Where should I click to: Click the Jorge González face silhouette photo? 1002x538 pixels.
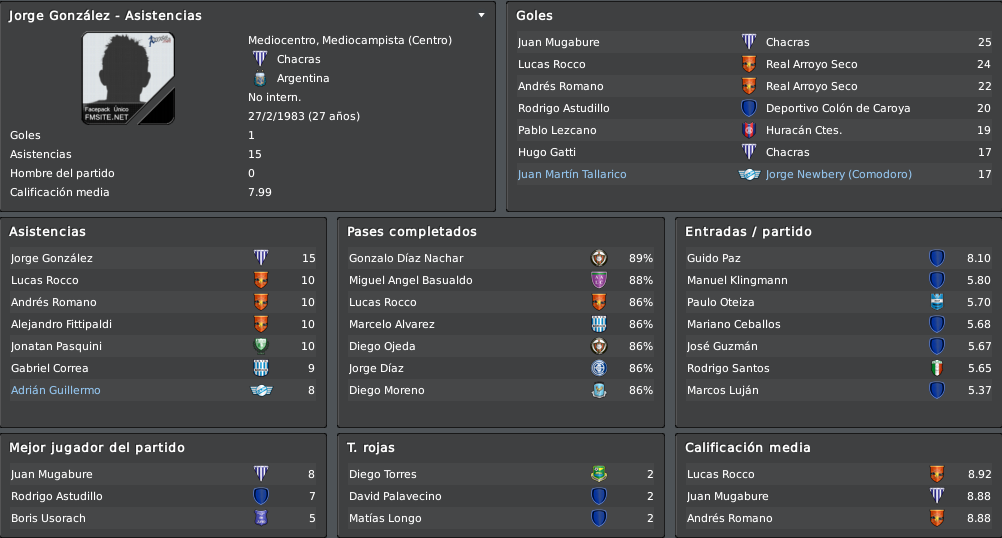[128, 78]
